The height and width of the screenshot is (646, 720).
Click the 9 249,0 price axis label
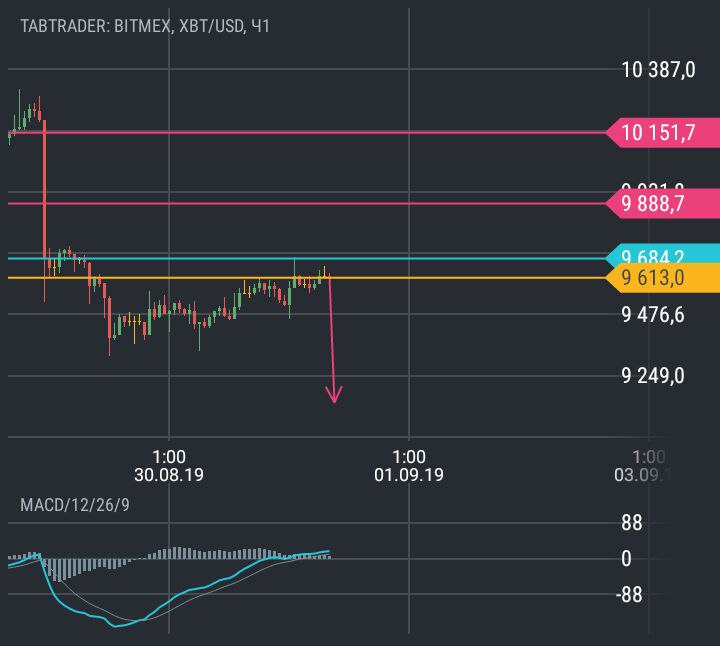(652, 376)
